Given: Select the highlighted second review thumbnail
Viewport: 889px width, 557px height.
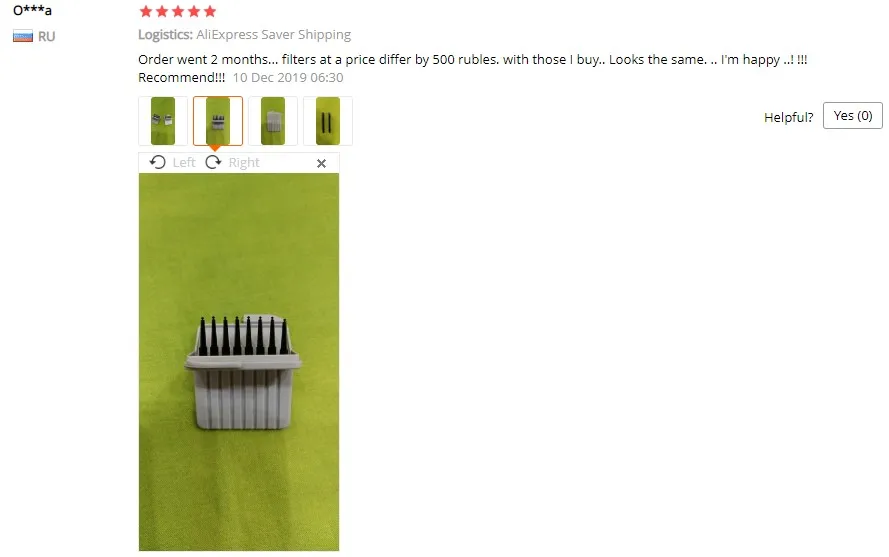Looking at the screenshot, I should 218,121.
